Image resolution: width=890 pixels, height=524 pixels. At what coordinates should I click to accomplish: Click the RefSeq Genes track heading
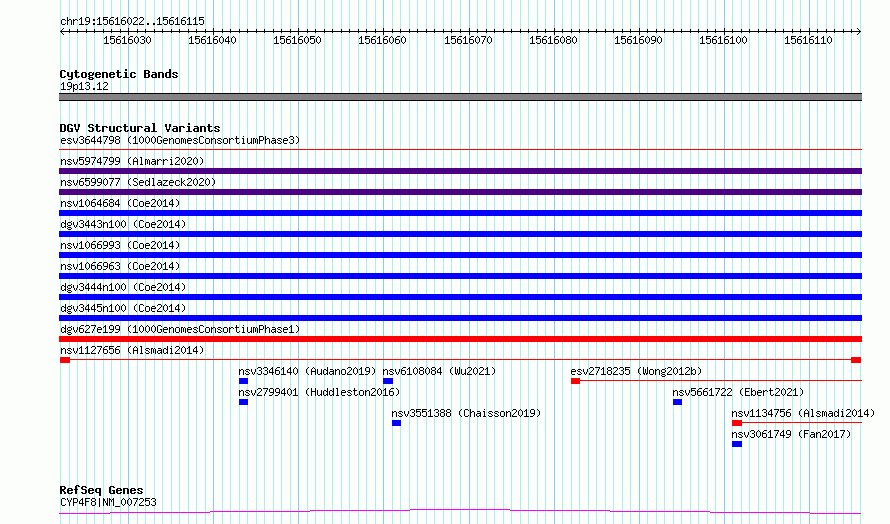tap(101, 490)
